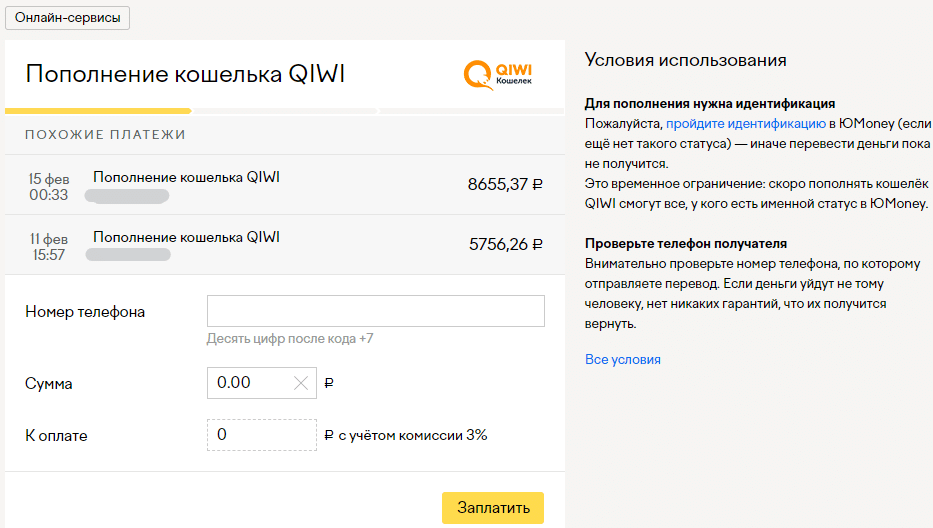Clear the Сумма field with X icon

click(x=301, y=383)
